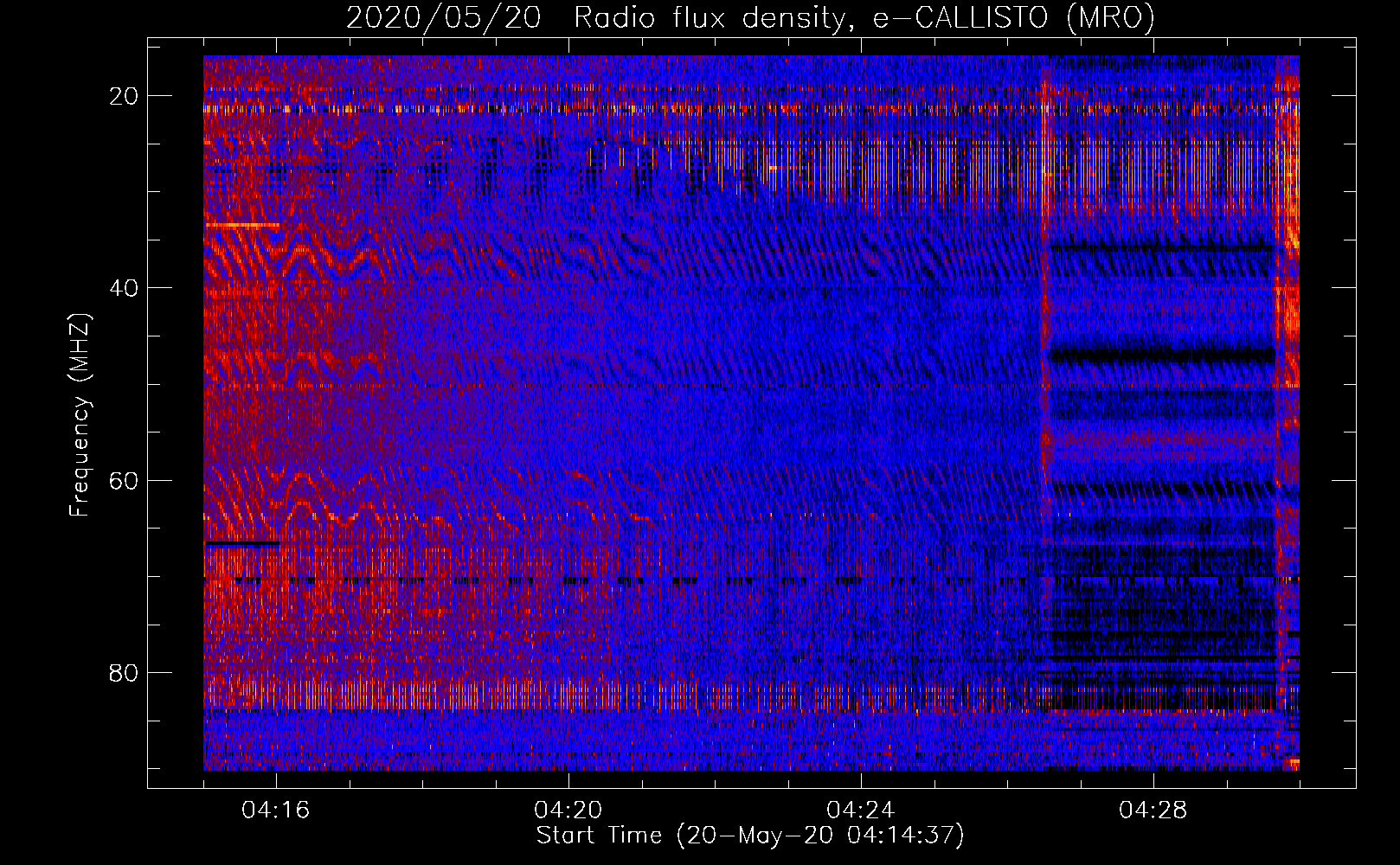
Task: Click the 80 MHz frequency tick label
Action: [x=125, y=673]
